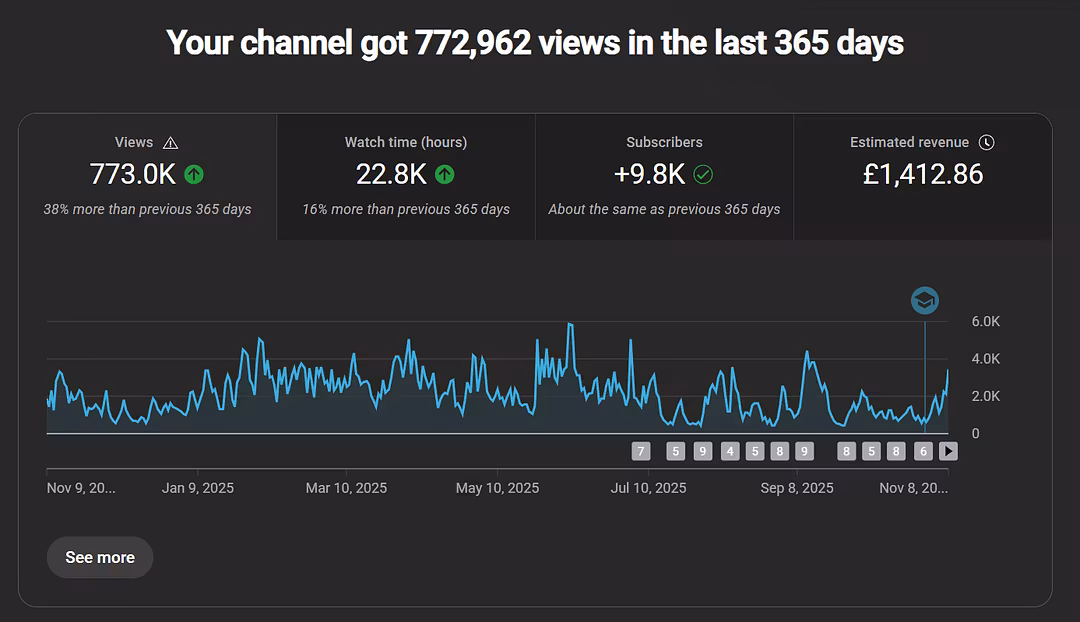Viewport: 1080px width, 622px height.
Task: Click the Jul 10, 2025 axis label
Action: 648,488
